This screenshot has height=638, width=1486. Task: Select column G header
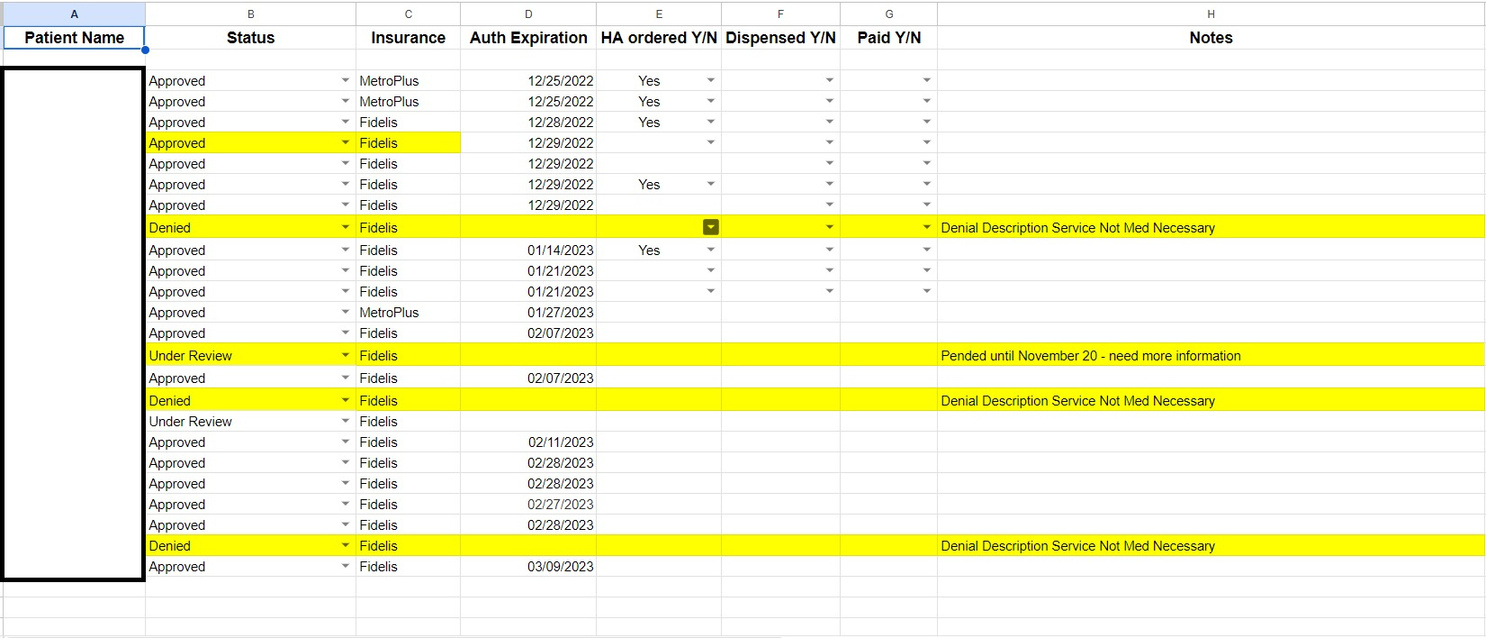tap(889, 14)
